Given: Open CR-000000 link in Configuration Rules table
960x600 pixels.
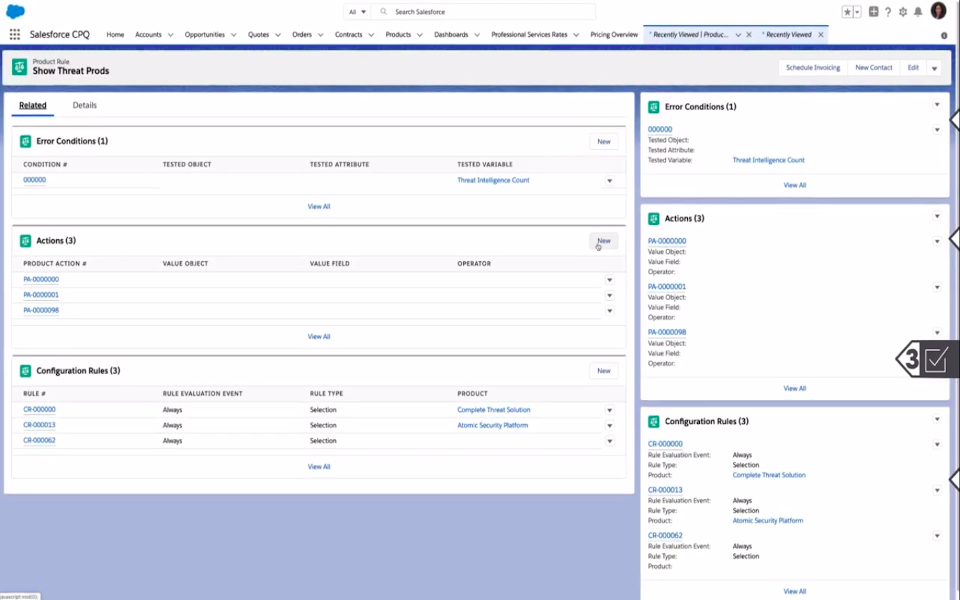Looking at the screenshot, I should click(x=39, y=410).
